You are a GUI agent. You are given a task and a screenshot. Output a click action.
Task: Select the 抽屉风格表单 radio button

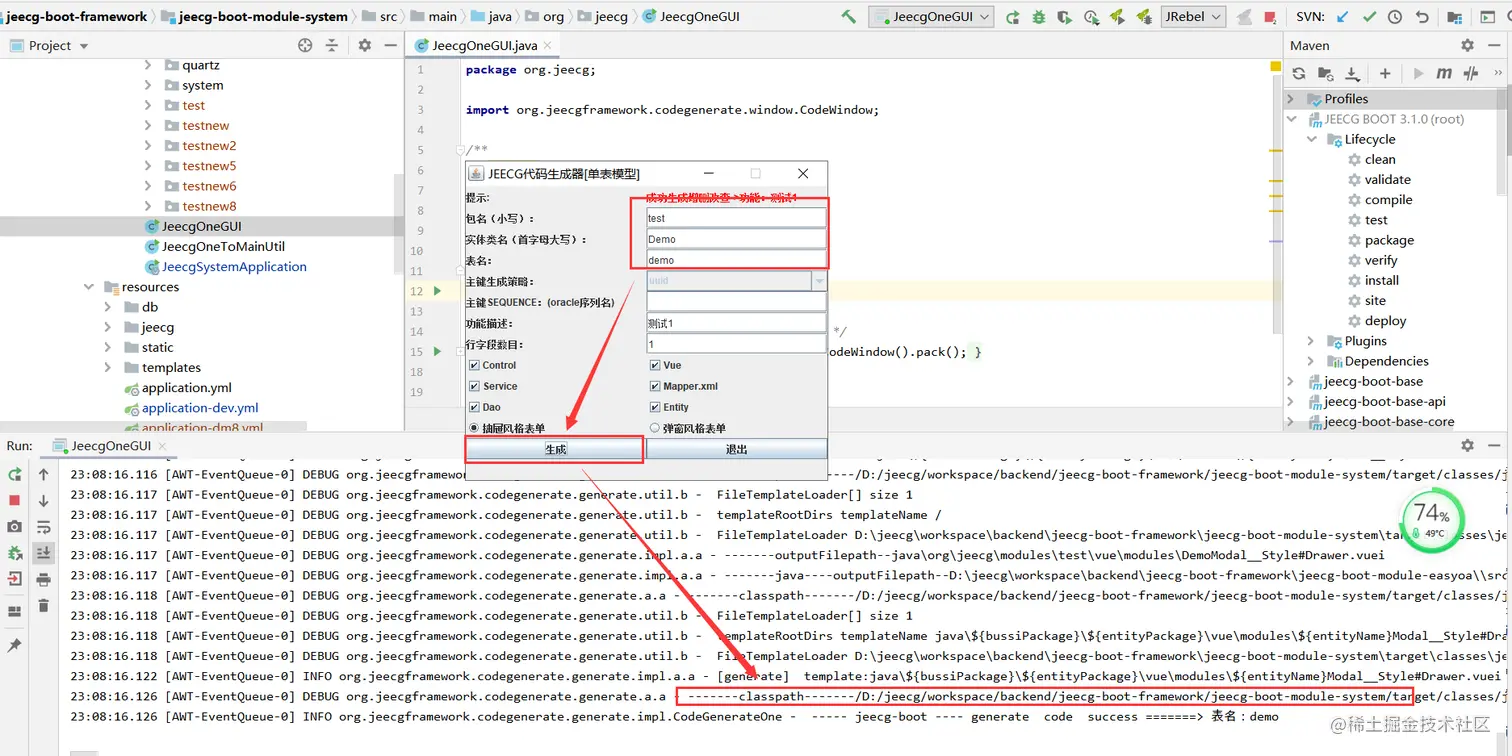pos(475,428)
